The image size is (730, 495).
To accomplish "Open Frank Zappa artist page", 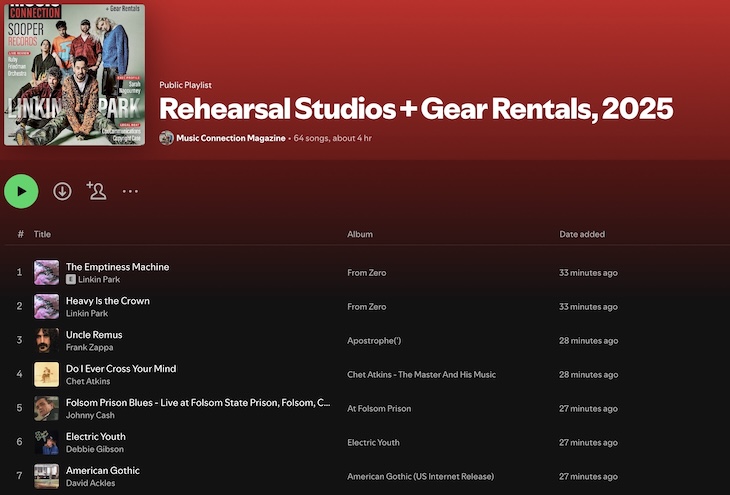I will pyautogui.click(x=89, y=347).
